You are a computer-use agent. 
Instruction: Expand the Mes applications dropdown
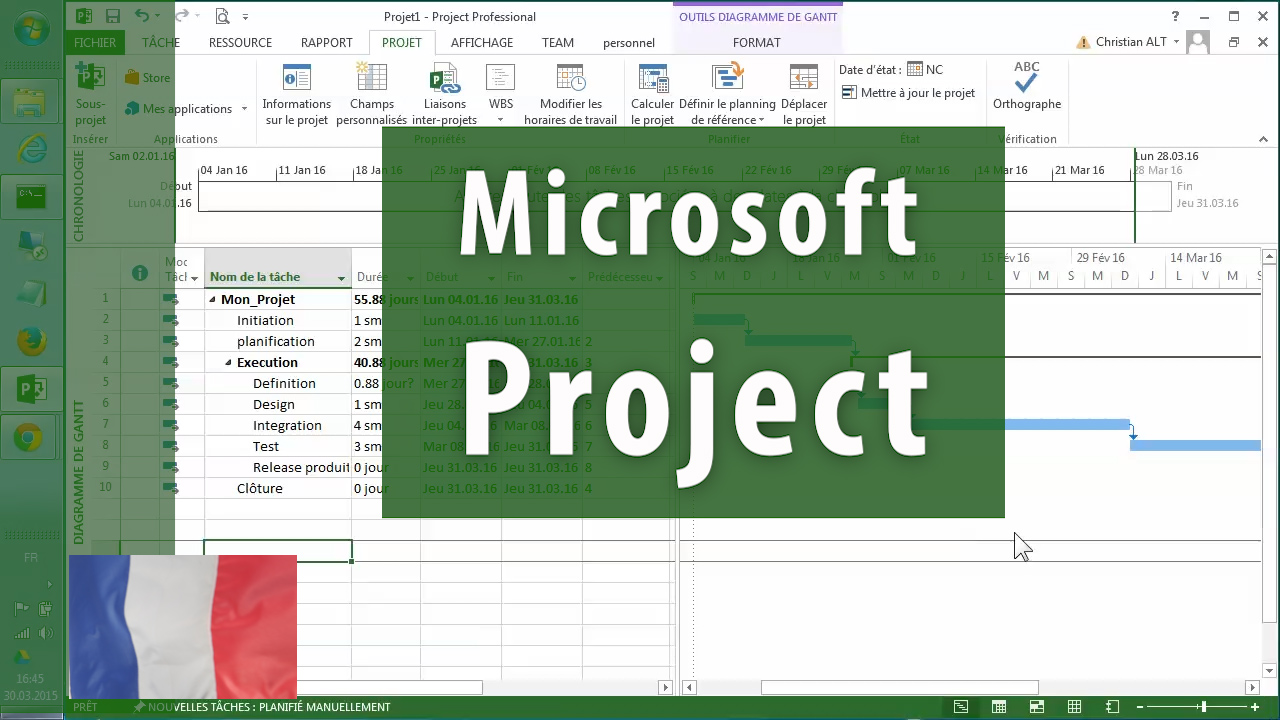(243, 109)
